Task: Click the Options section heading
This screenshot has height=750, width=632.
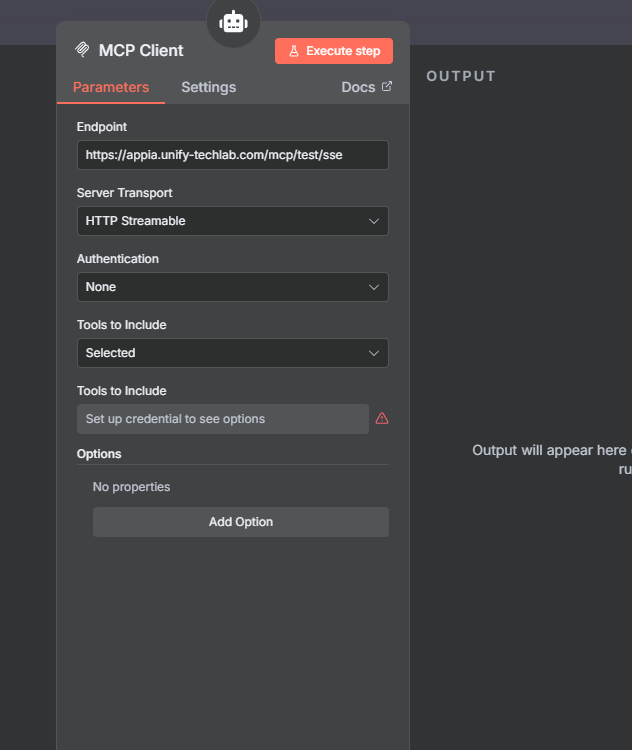Action: [x=99, y=454]
